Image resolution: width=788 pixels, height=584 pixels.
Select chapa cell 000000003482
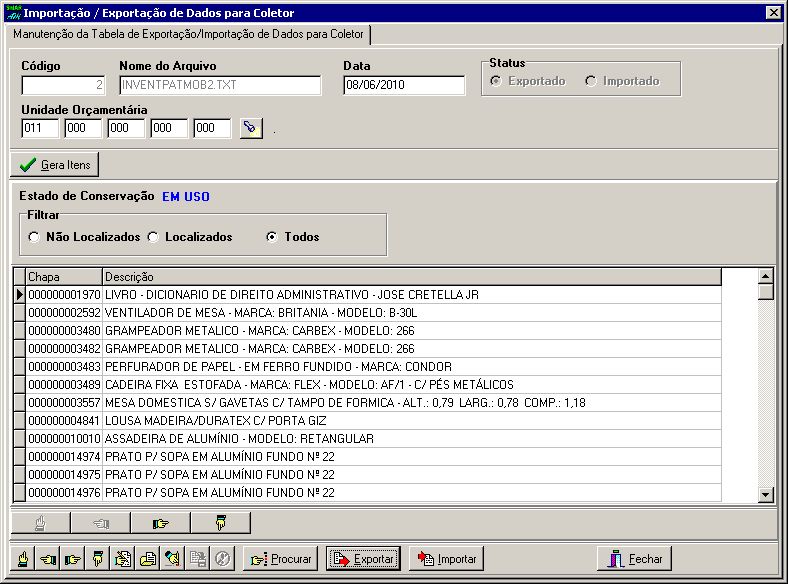[64, 349]
